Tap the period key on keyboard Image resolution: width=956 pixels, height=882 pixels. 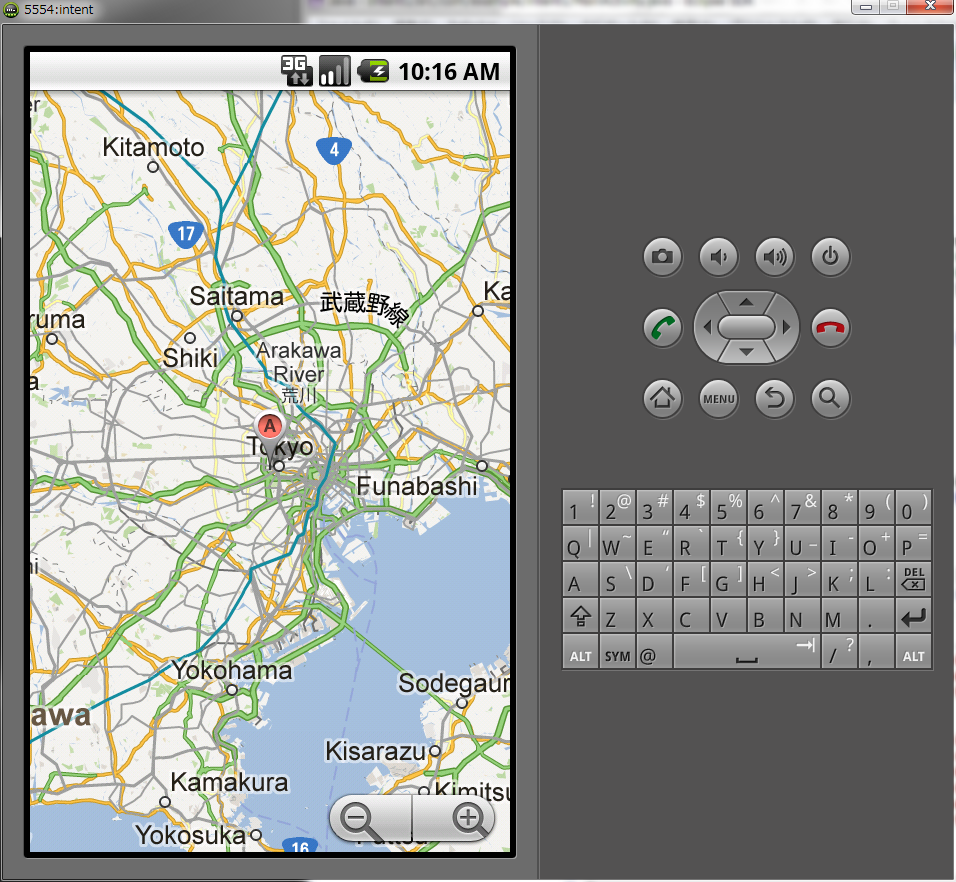(x=876, y=616)
